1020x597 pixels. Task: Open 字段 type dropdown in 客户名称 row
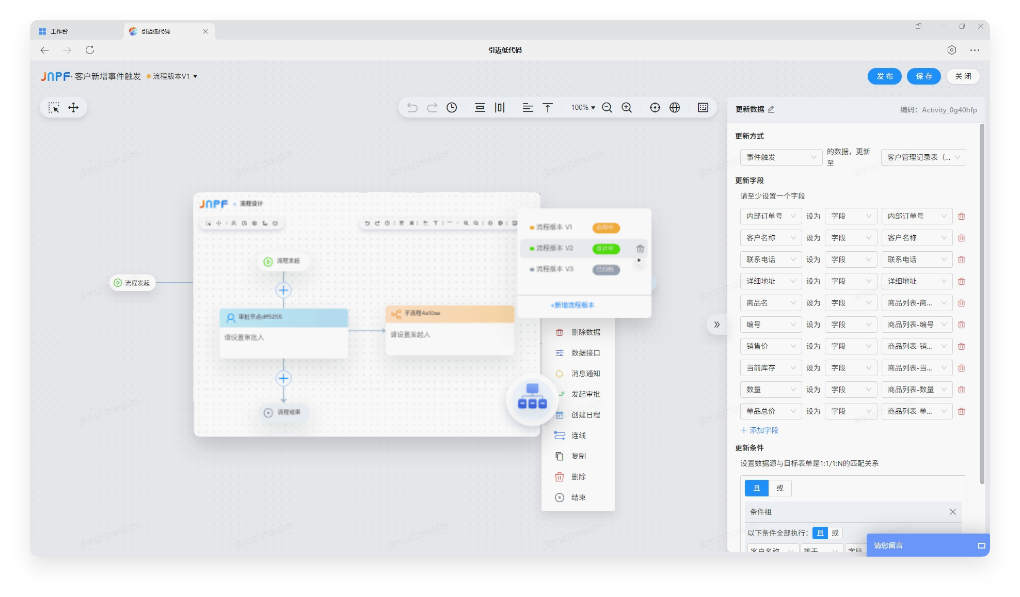[852, 238]
